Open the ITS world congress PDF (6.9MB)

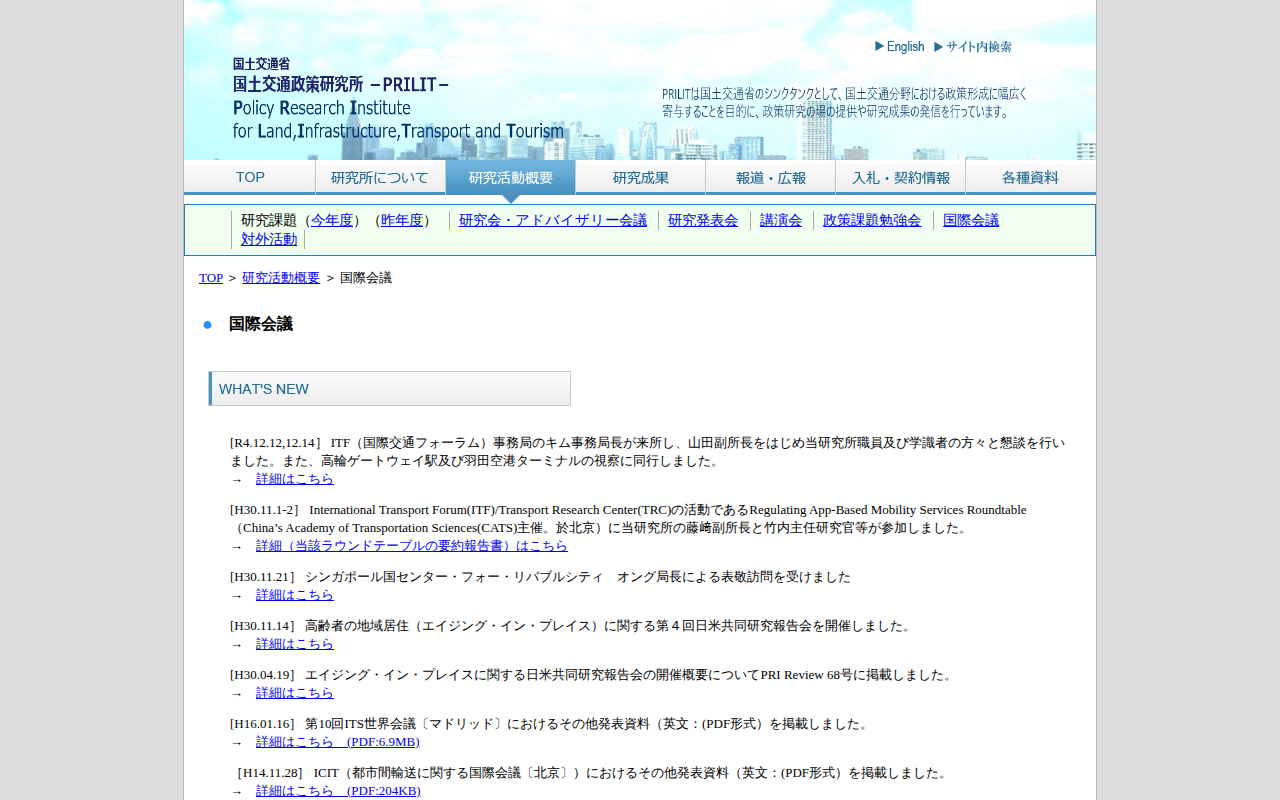[x=338, y=742]
